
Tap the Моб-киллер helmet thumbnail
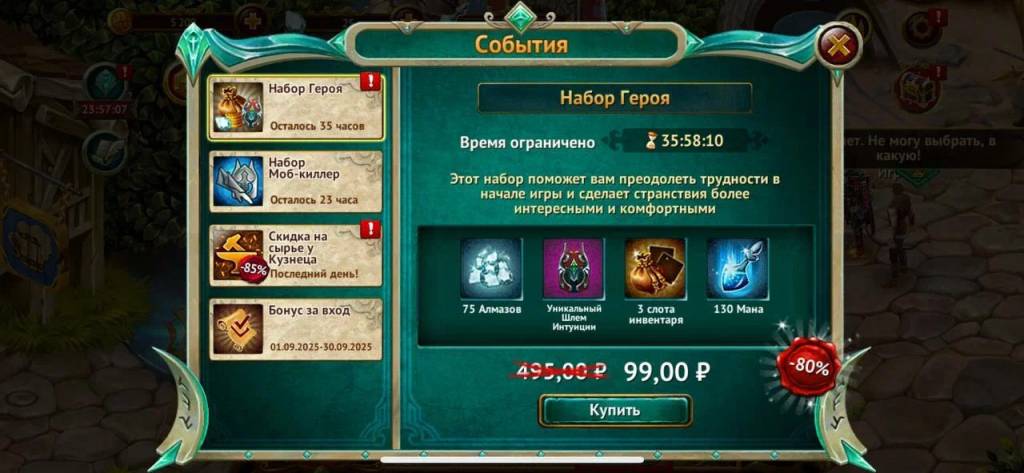coord(238,181)
